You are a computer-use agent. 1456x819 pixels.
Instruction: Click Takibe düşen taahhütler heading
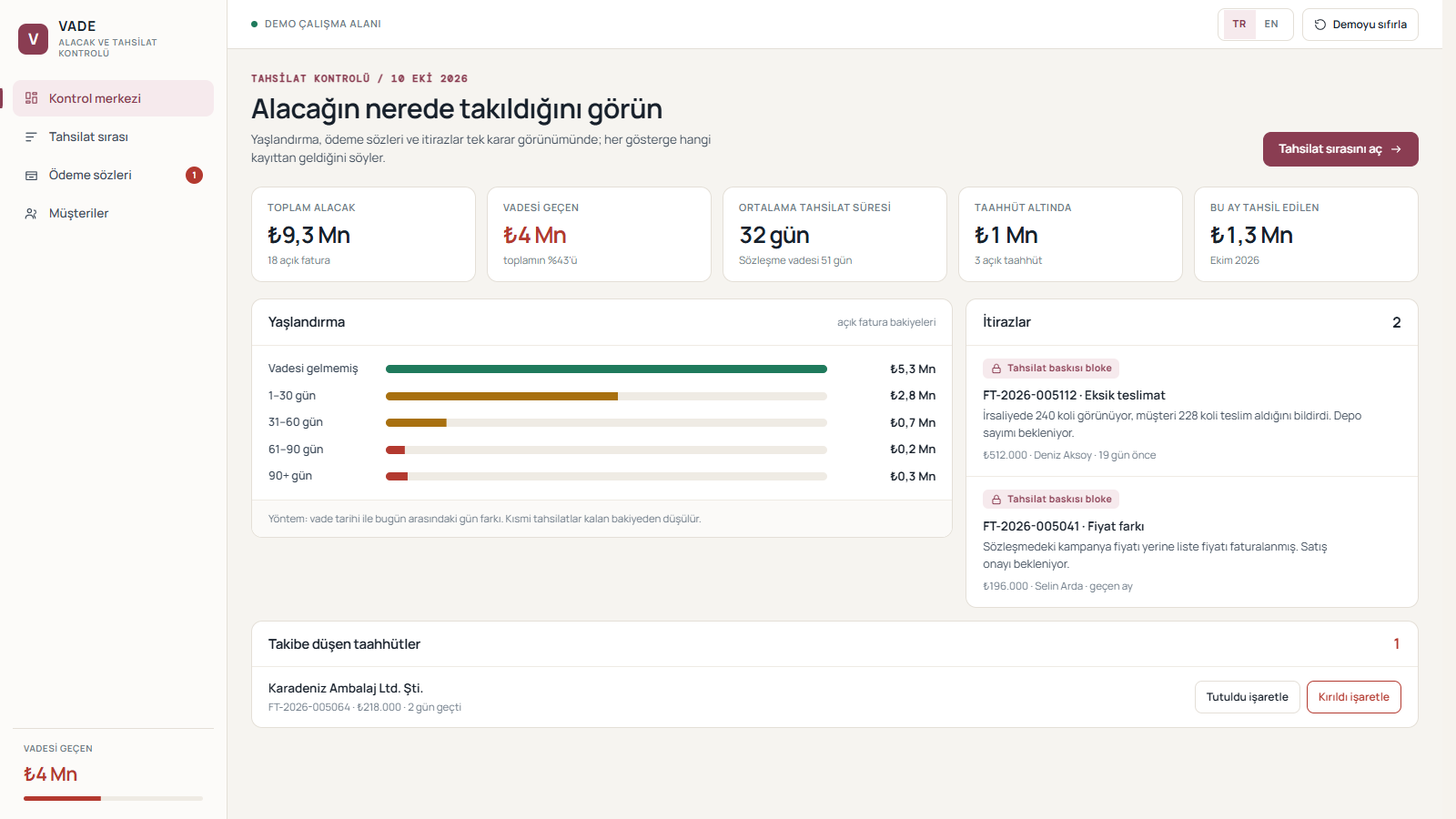[x=344, y=644]
